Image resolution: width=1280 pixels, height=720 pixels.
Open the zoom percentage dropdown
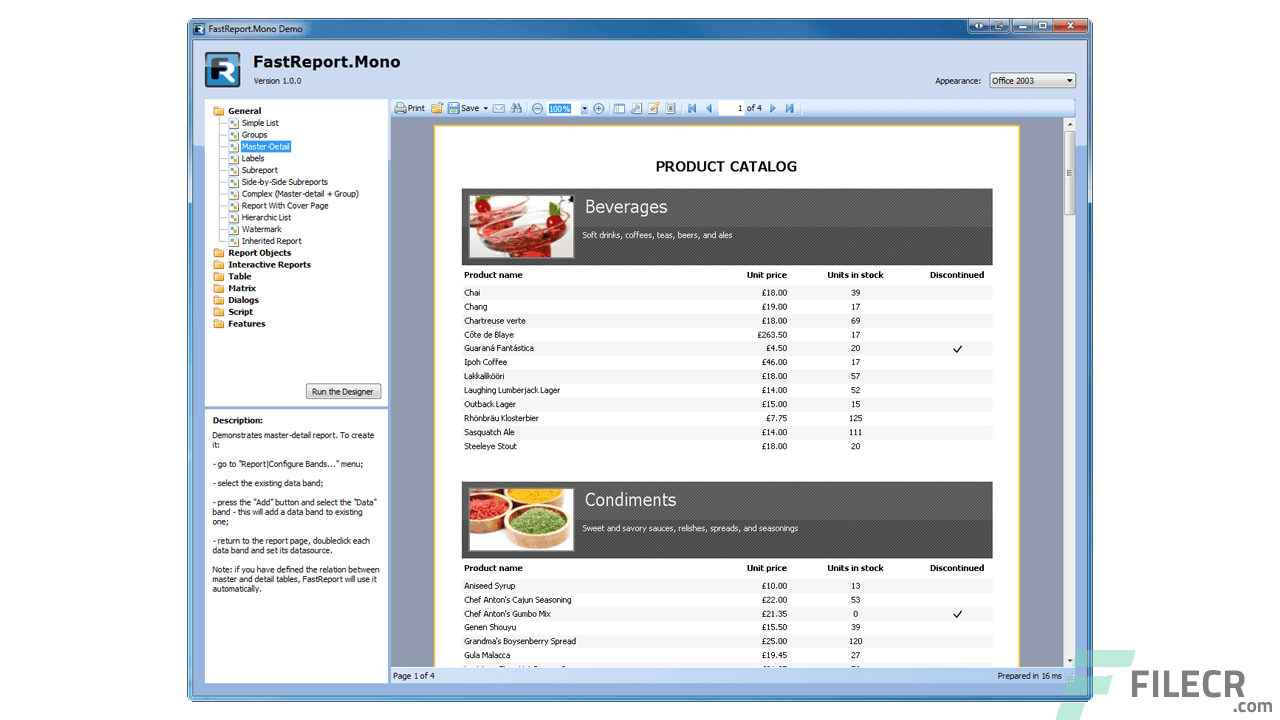(584, 108)
